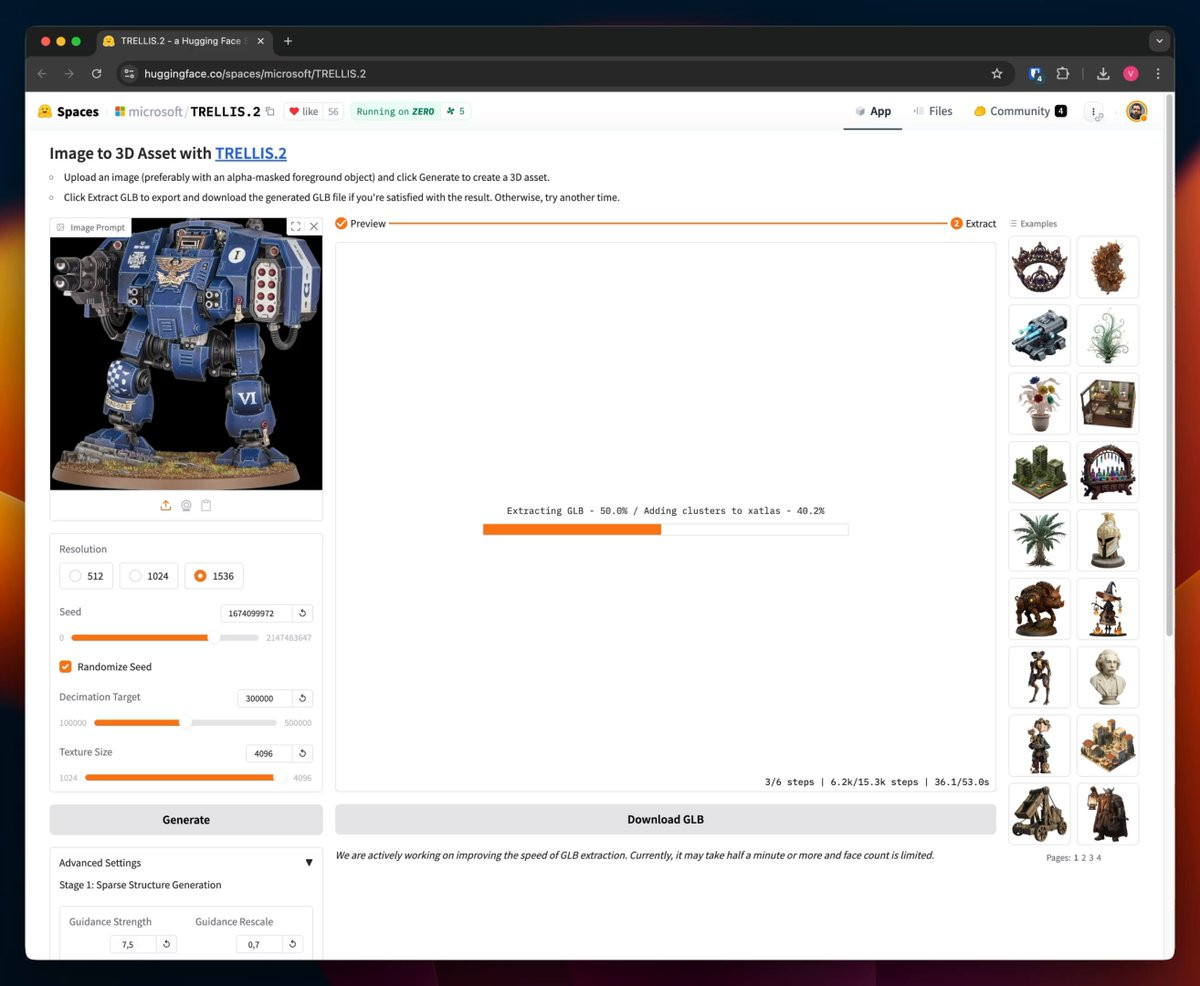1200x986 pixels.
Task: Select the sci-fi tank example thumbnail
Action: coord(1039,335)
